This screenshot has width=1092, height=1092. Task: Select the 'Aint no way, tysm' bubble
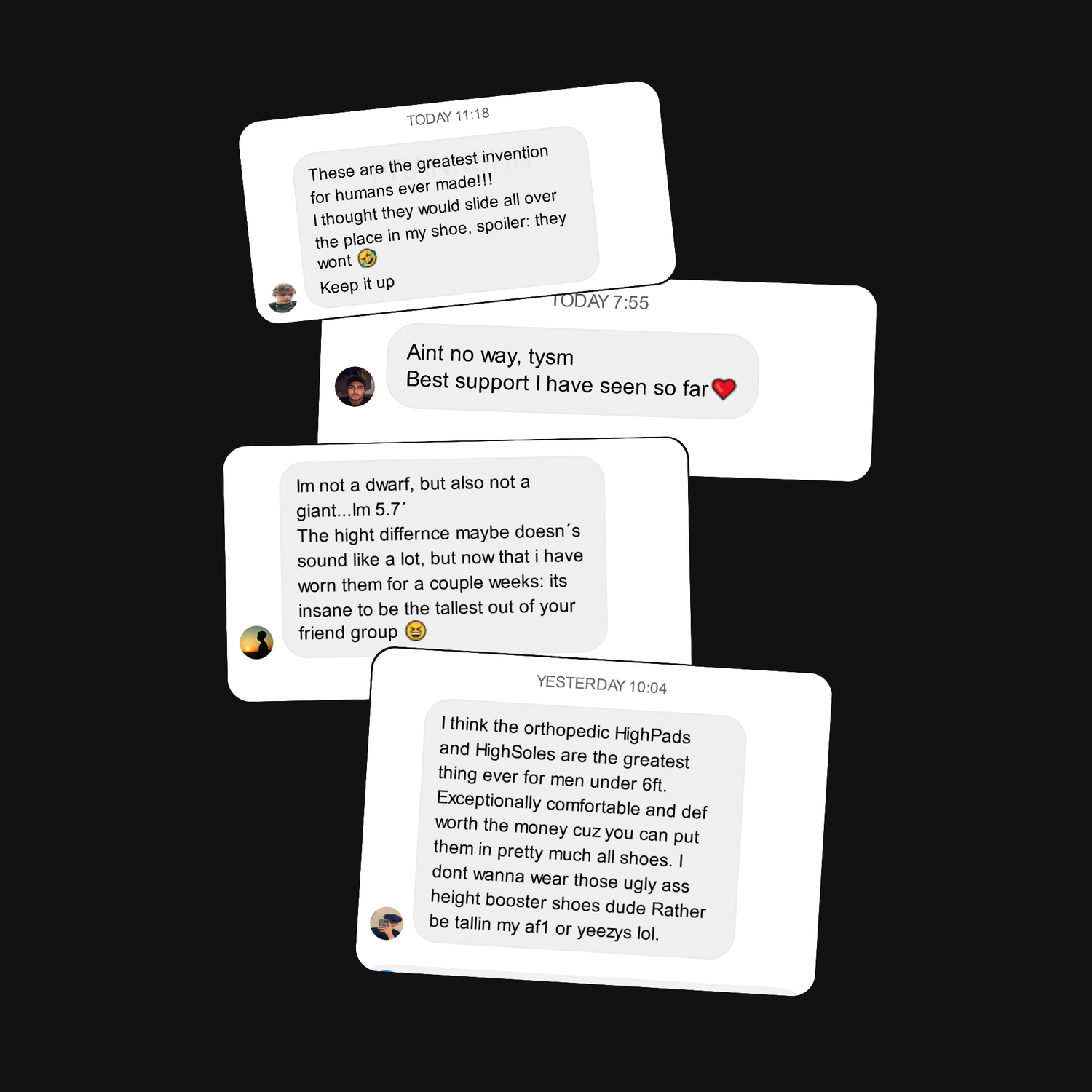pyautogui.click(x=572, y=371)
